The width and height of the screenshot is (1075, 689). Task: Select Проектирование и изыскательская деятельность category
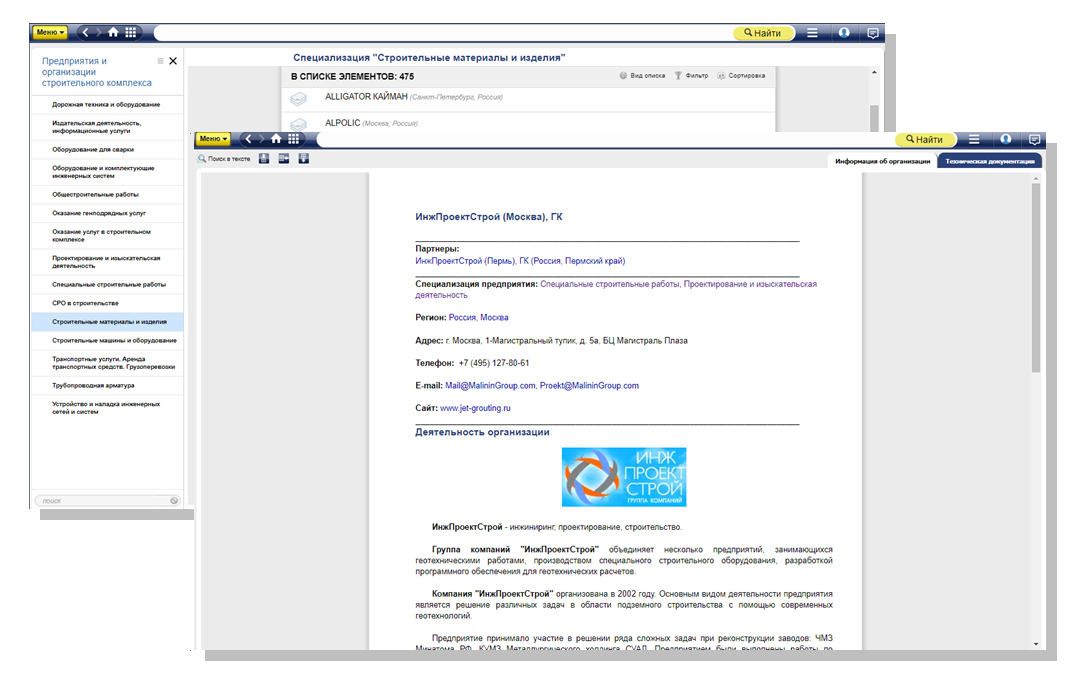pos(108,262)
